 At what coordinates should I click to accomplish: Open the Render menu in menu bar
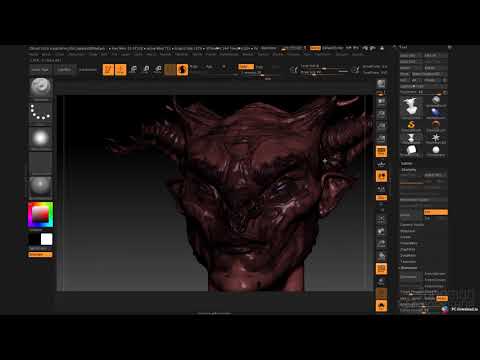coord(248,54)
